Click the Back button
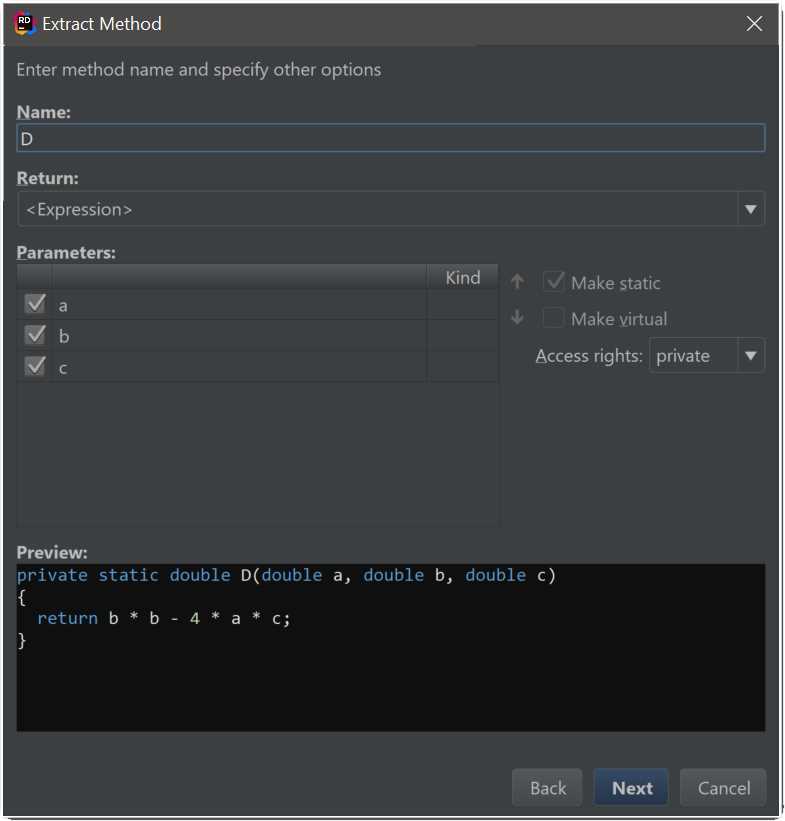 547,787
